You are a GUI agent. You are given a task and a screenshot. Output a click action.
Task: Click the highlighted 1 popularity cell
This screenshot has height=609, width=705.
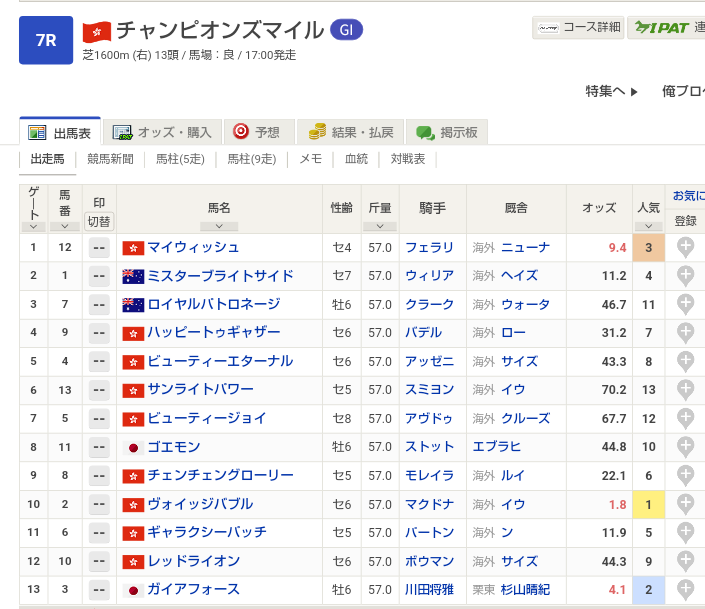click(x=649, y=505)
